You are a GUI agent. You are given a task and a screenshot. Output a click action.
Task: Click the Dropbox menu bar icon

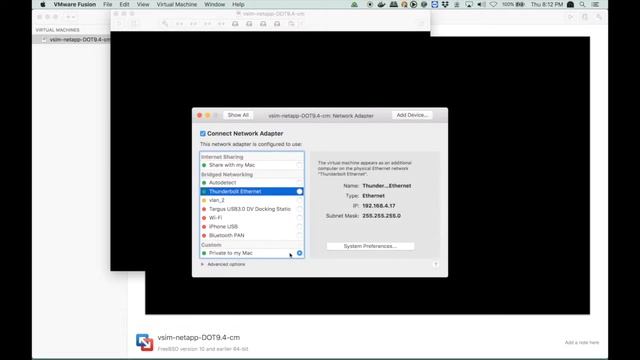point(445,4)
